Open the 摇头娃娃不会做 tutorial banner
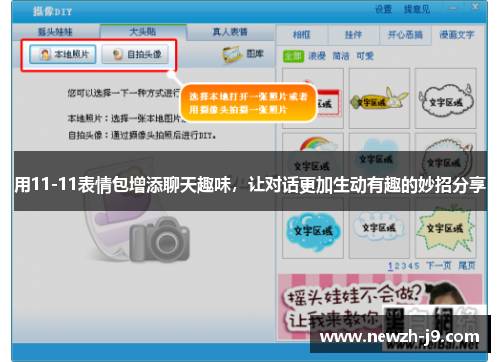Viewport: 500px width, 362px height. tap(380, 307)
